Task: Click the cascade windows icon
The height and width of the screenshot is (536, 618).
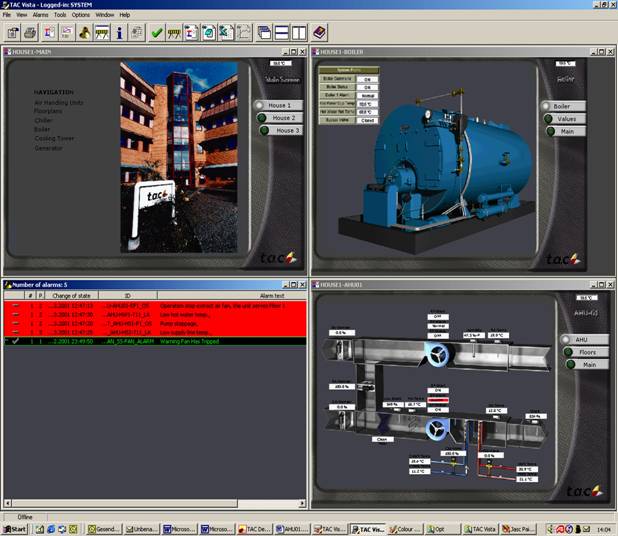Action: coord(264,33)
